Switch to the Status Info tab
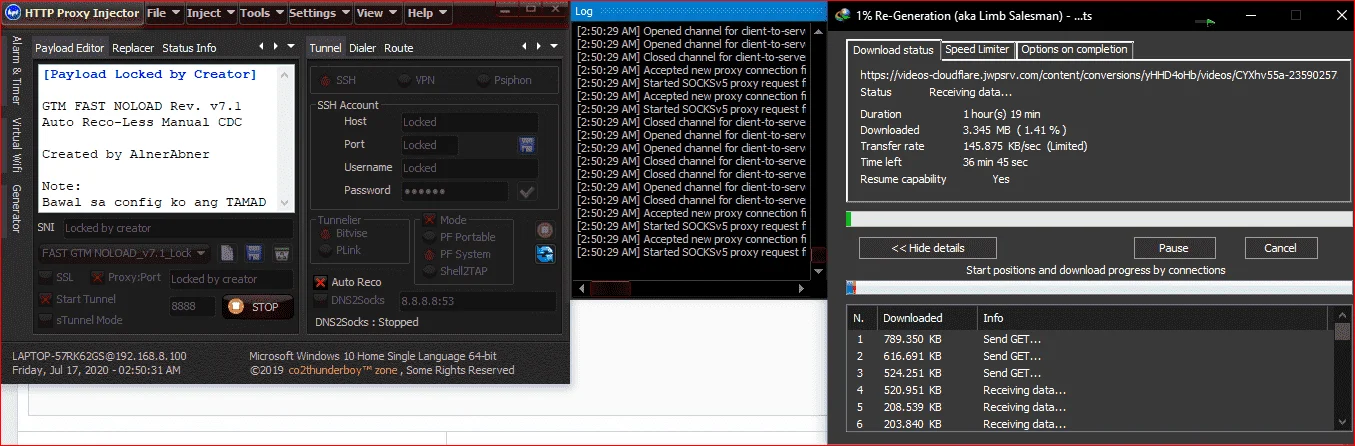This screenshot has height=446, width=1355. (189, 48)
